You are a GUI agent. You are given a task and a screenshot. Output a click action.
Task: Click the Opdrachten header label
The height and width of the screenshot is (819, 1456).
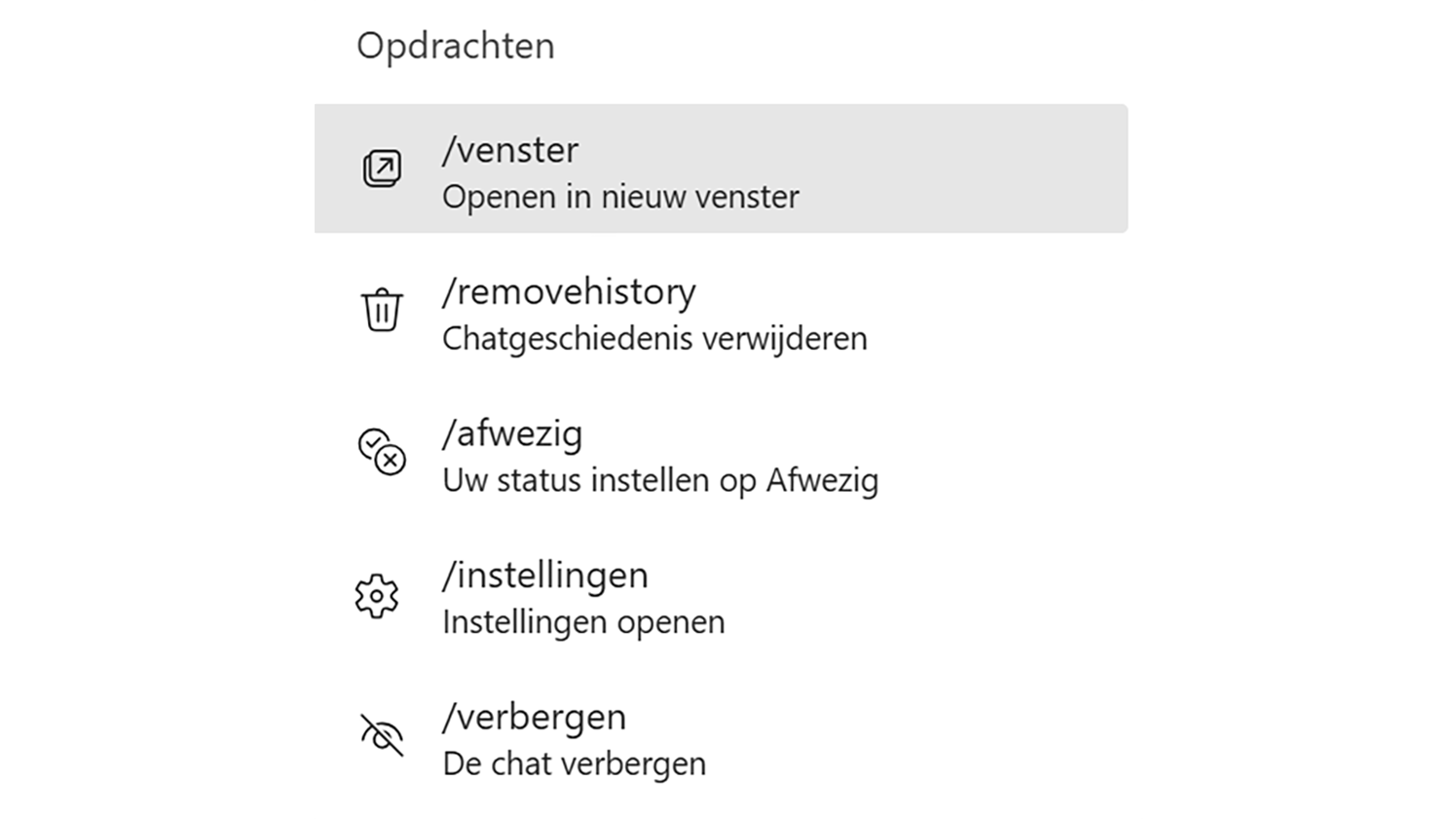coord(455,46)
